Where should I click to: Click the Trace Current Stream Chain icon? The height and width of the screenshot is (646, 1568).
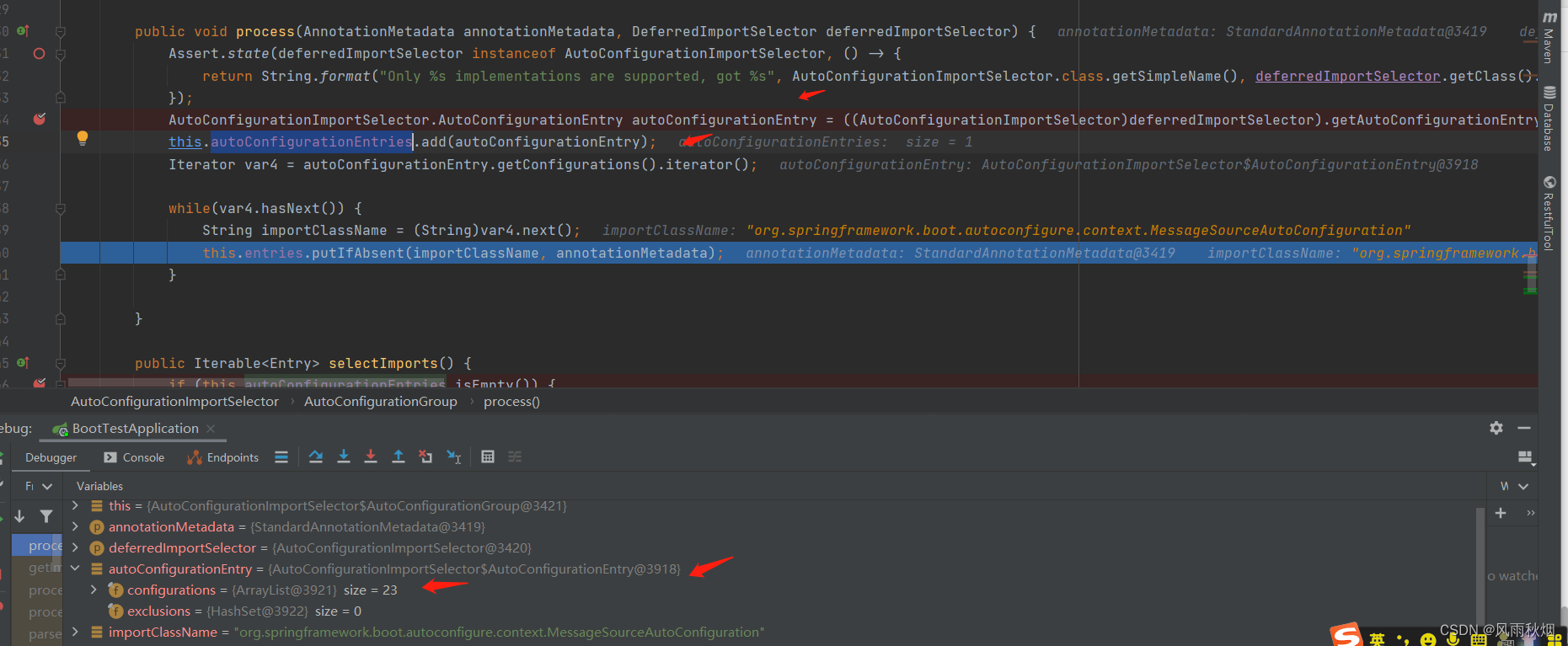(515, 456)
